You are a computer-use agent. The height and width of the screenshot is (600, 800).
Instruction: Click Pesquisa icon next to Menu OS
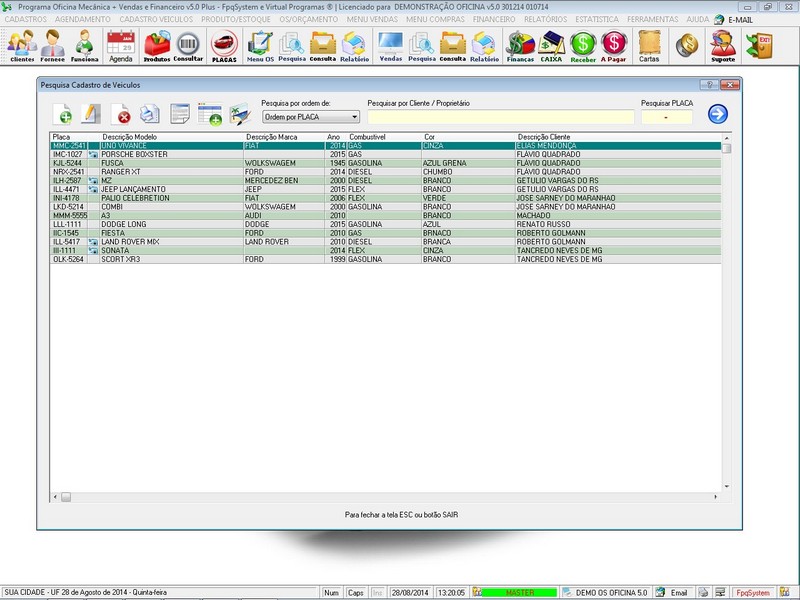[x=292, y=46]
